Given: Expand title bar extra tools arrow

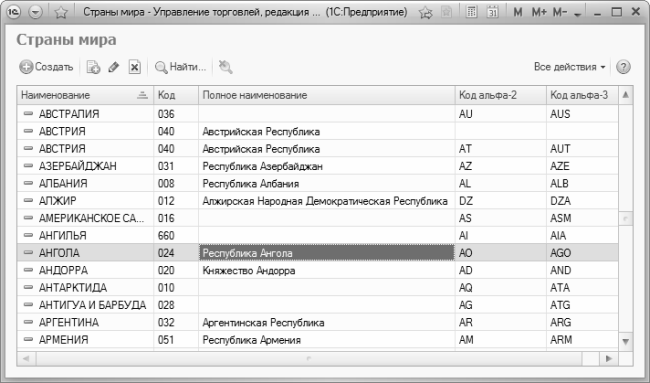Looking at the screenshot, I should coord(577,15).
